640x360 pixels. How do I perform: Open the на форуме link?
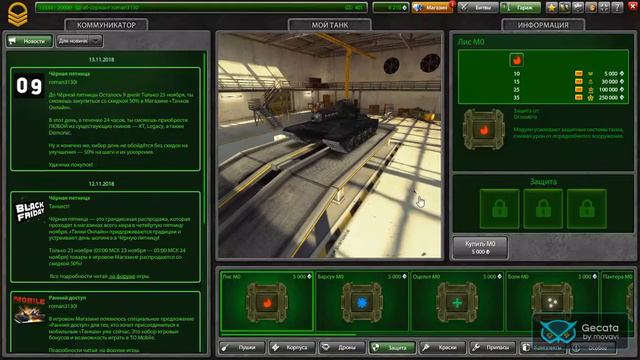[x=122, y=276]
